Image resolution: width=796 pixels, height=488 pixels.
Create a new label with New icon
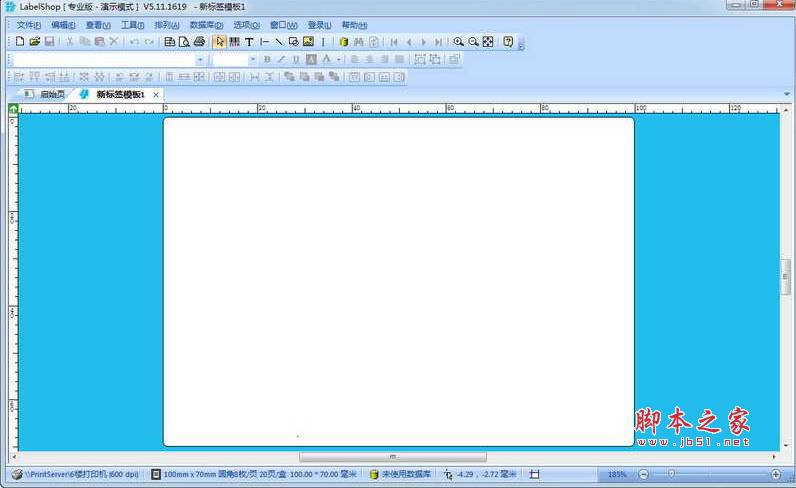[x=20, y=42]
